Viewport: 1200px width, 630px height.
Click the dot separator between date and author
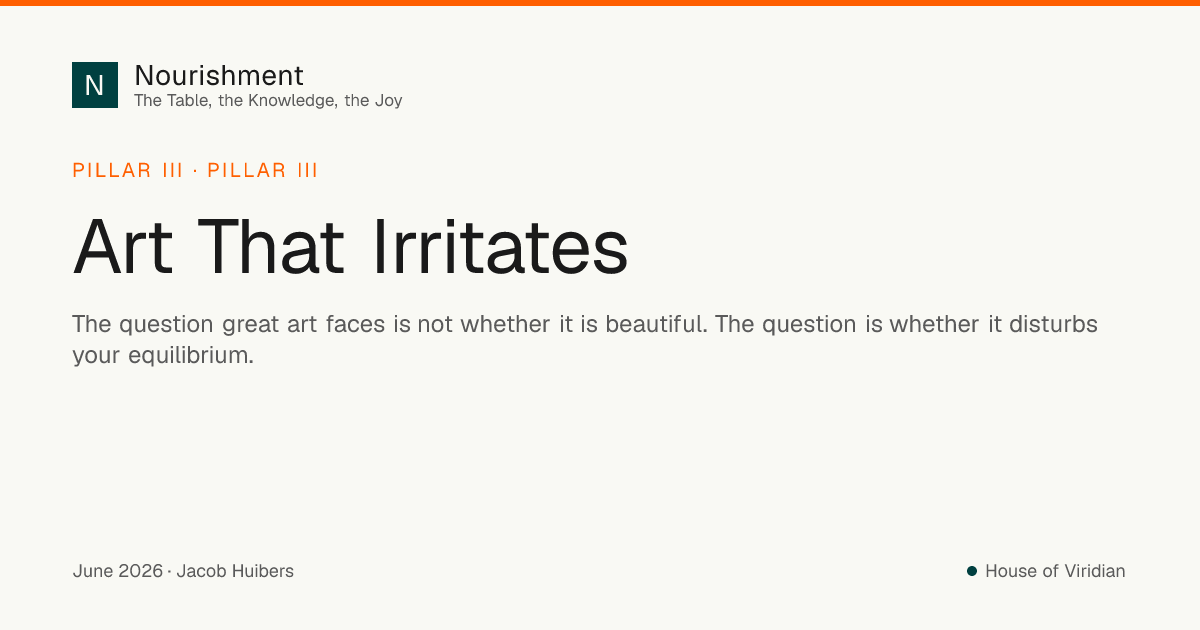pos(169,572)
